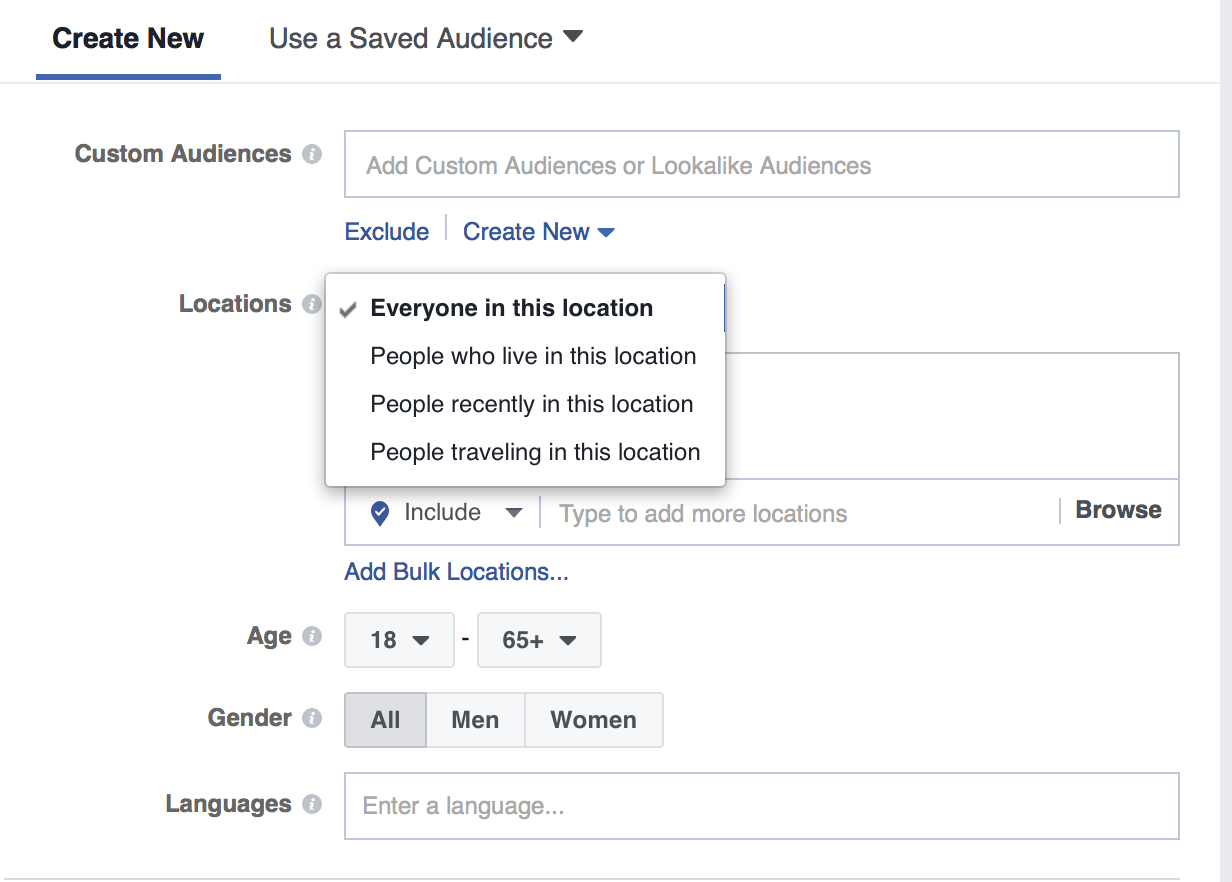The width and height of the screenshot is (1232, 882).
Task: Select the Women gender option
Action: [593, 719]
